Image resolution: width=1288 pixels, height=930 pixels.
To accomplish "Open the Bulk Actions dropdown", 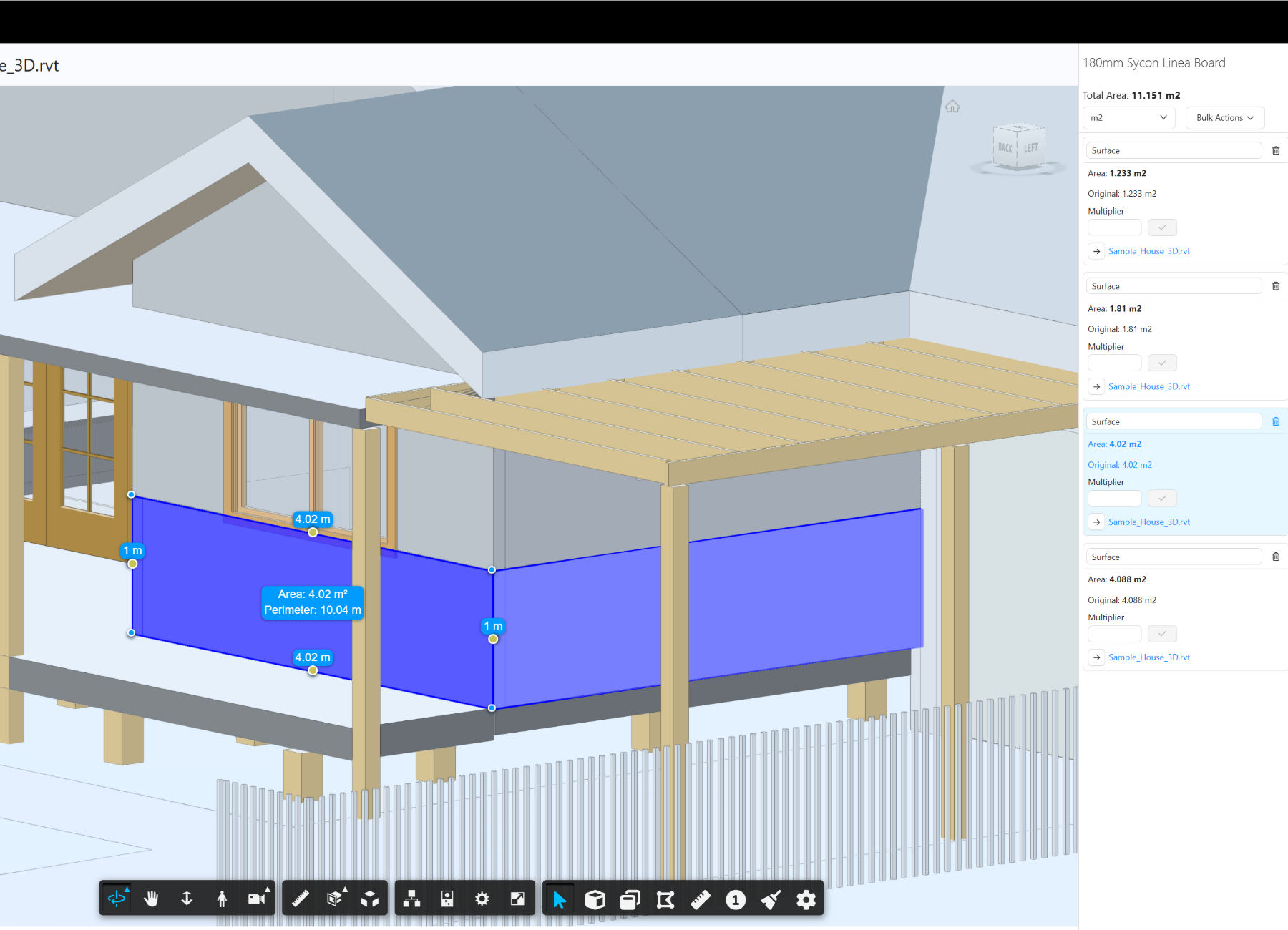I will click(1224, 117).
